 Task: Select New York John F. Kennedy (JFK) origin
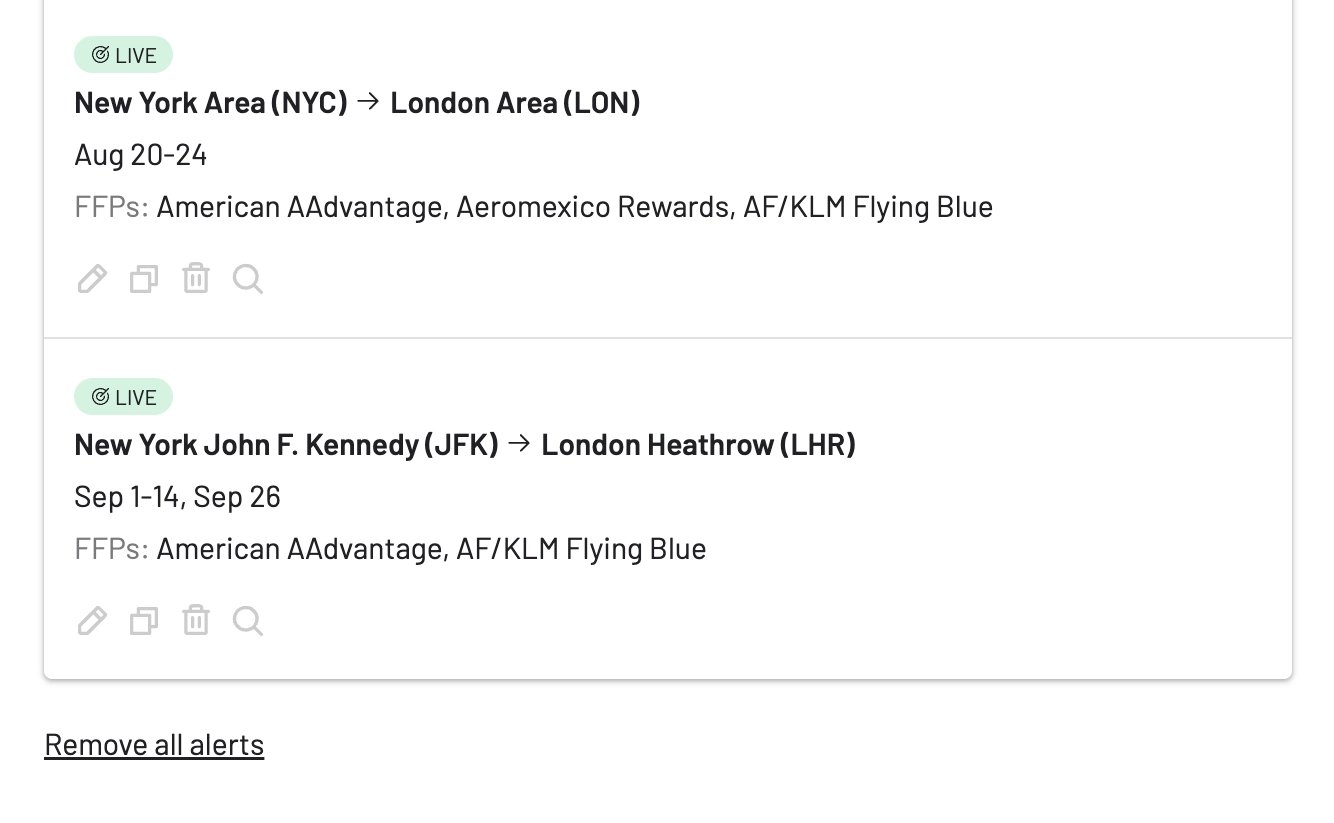click(x=286, y=445)
